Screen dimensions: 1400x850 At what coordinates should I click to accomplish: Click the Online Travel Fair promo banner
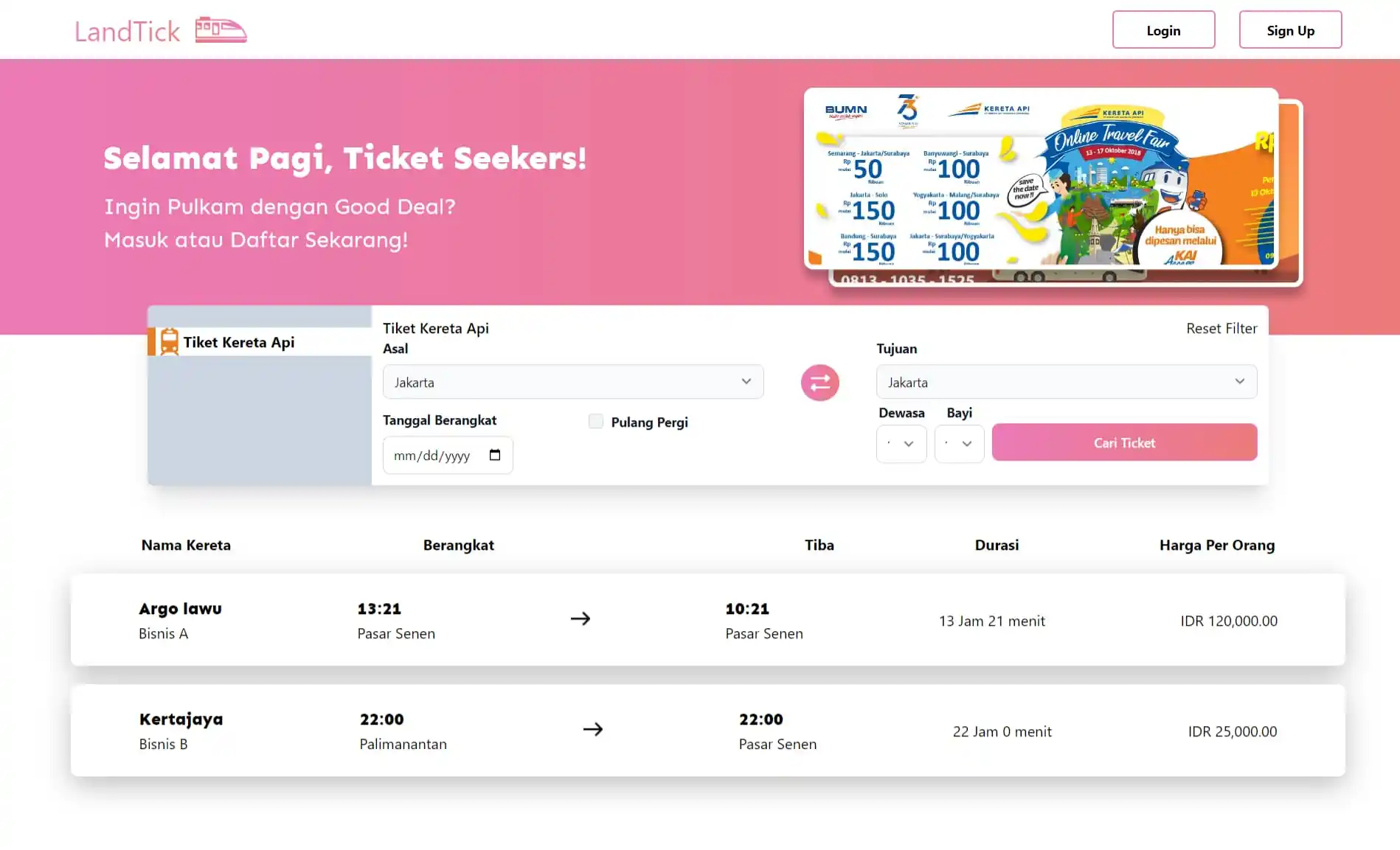pos(1040,178)
